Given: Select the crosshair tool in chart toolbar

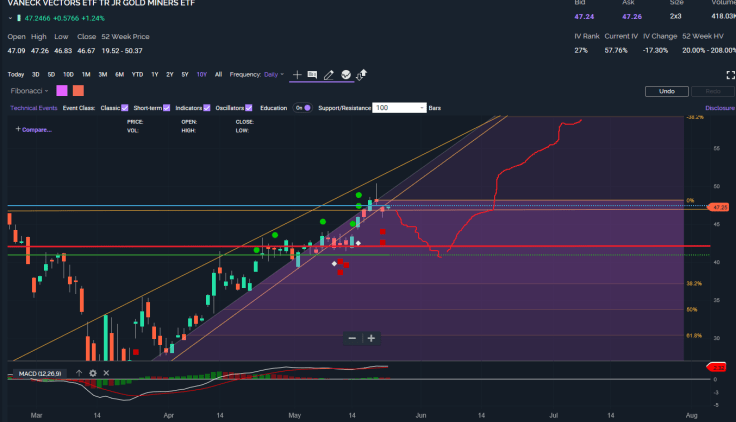Looking at the screenshot, I should coord(297,74).
